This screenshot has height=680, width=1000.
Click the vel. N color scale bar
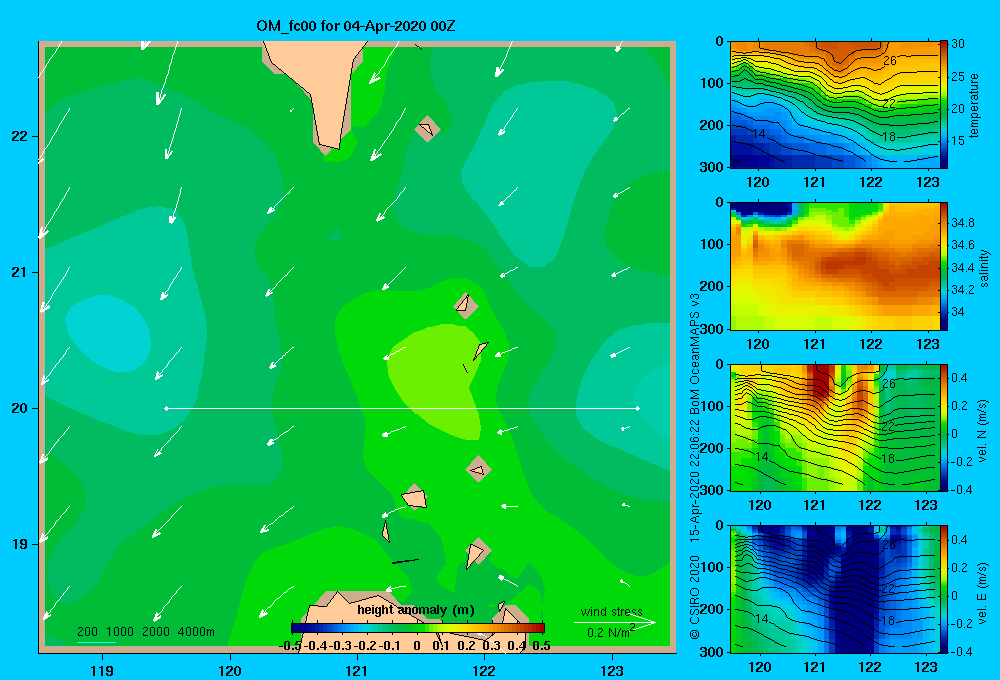coord(943,428)
